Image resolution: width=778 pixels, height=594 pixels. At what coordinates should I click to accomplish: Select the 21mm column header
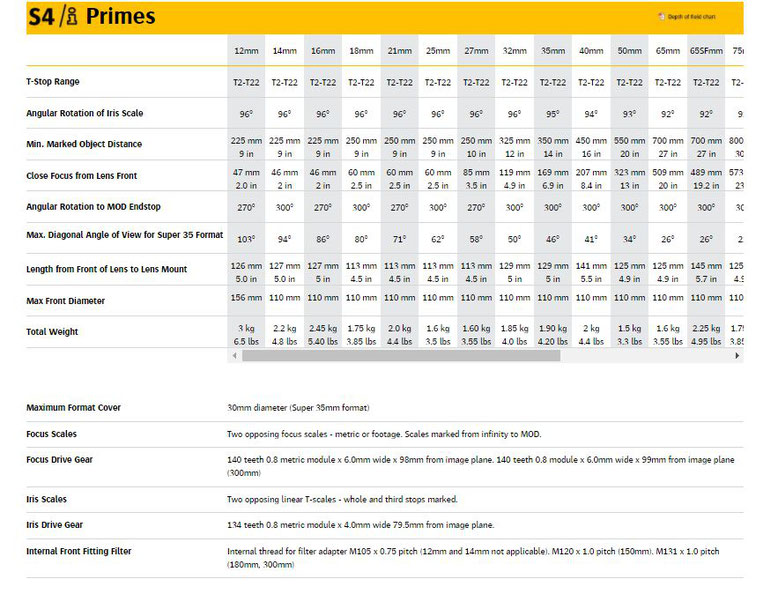click(399, 51)
